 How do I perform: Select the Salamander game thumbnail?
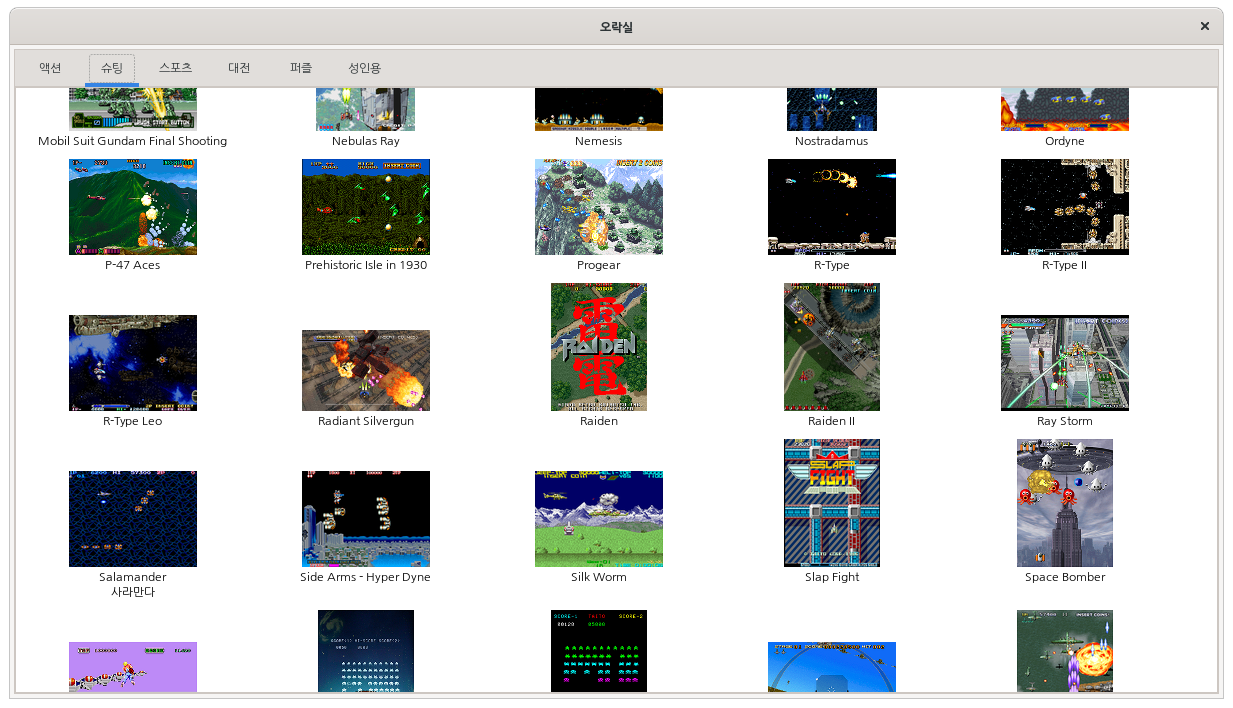click(x=133, y=519)
